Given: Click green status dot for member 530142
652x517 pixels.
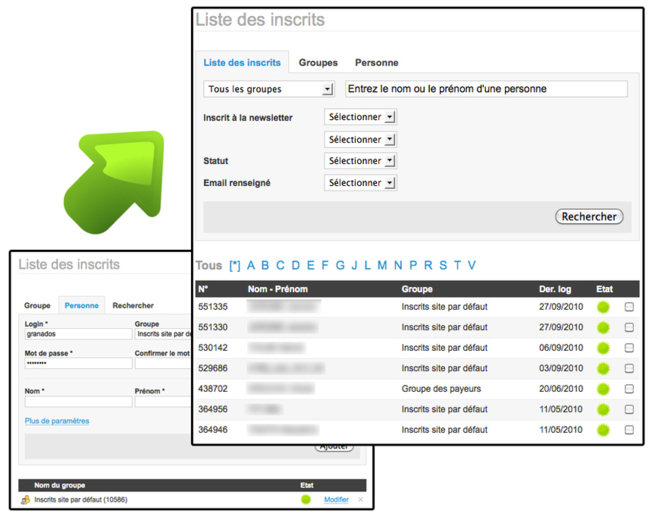Looking at the screenshot, I should click(603, 348).
